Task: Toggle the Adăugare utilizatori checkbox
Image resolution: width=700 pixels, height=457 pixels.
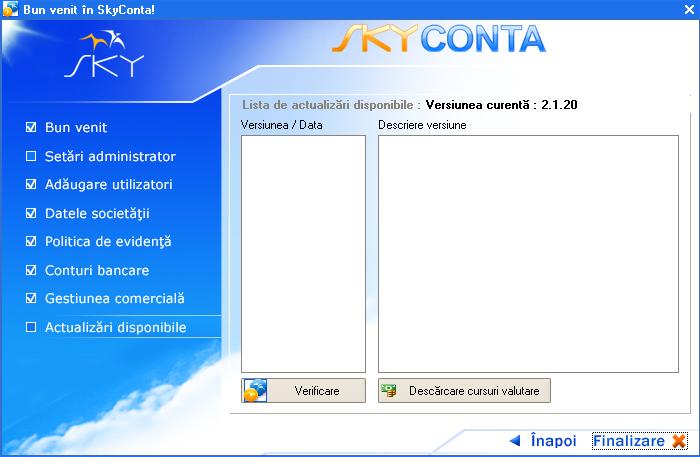Action: coord(31,184)
